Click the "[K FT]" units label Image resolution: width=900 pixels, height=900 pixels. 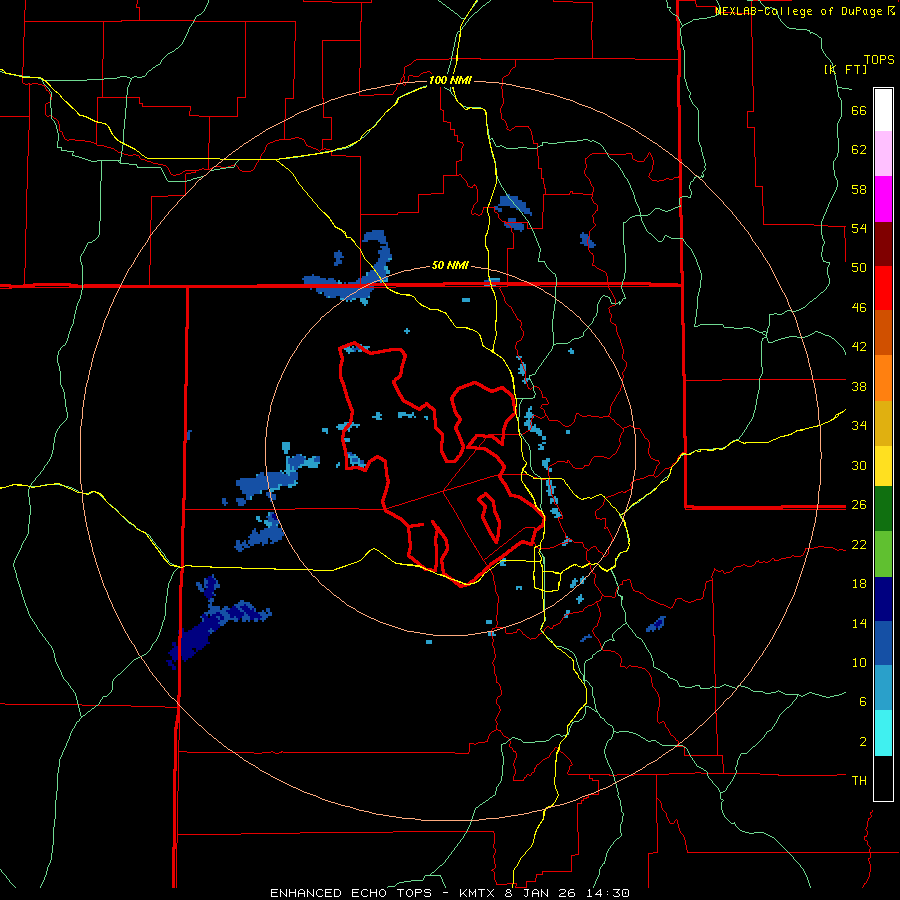point(845,69)
